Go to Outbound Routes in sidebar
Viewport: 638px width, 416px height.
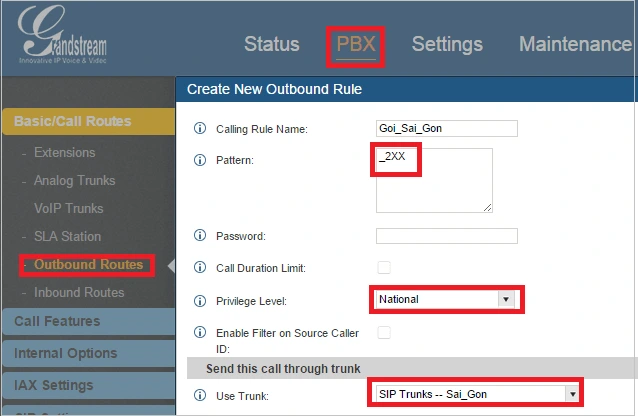click(89, 265)
